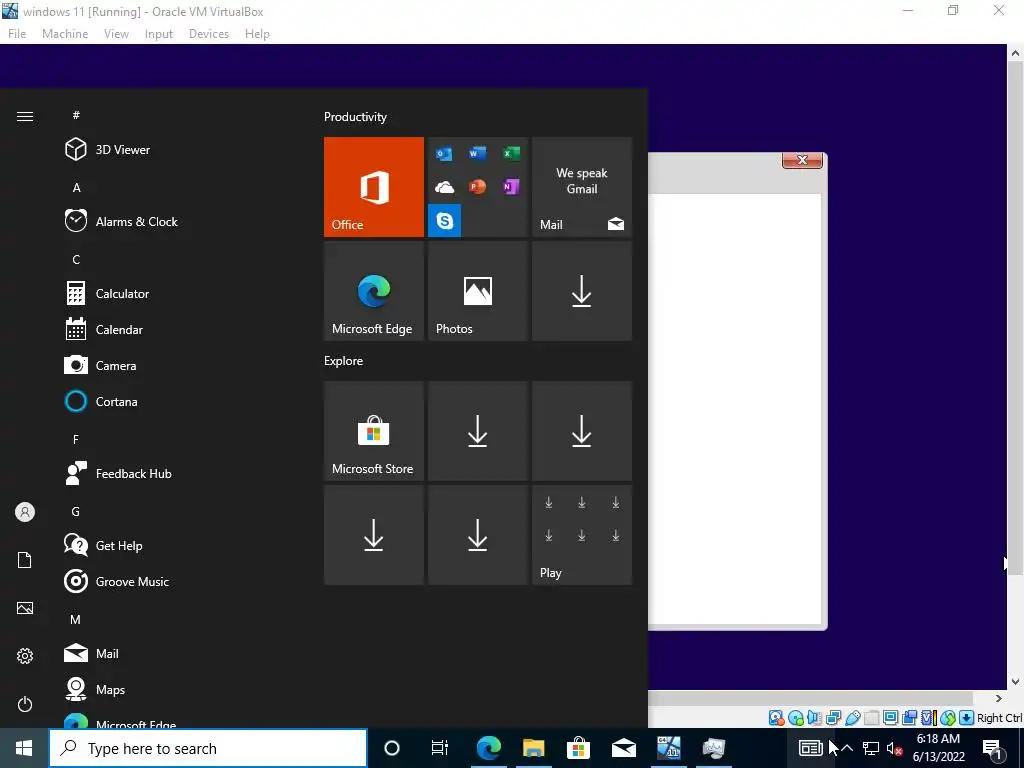Open Pictures from the Start sidebar
The image size is (1024, 768).
[x=25, y=608]
